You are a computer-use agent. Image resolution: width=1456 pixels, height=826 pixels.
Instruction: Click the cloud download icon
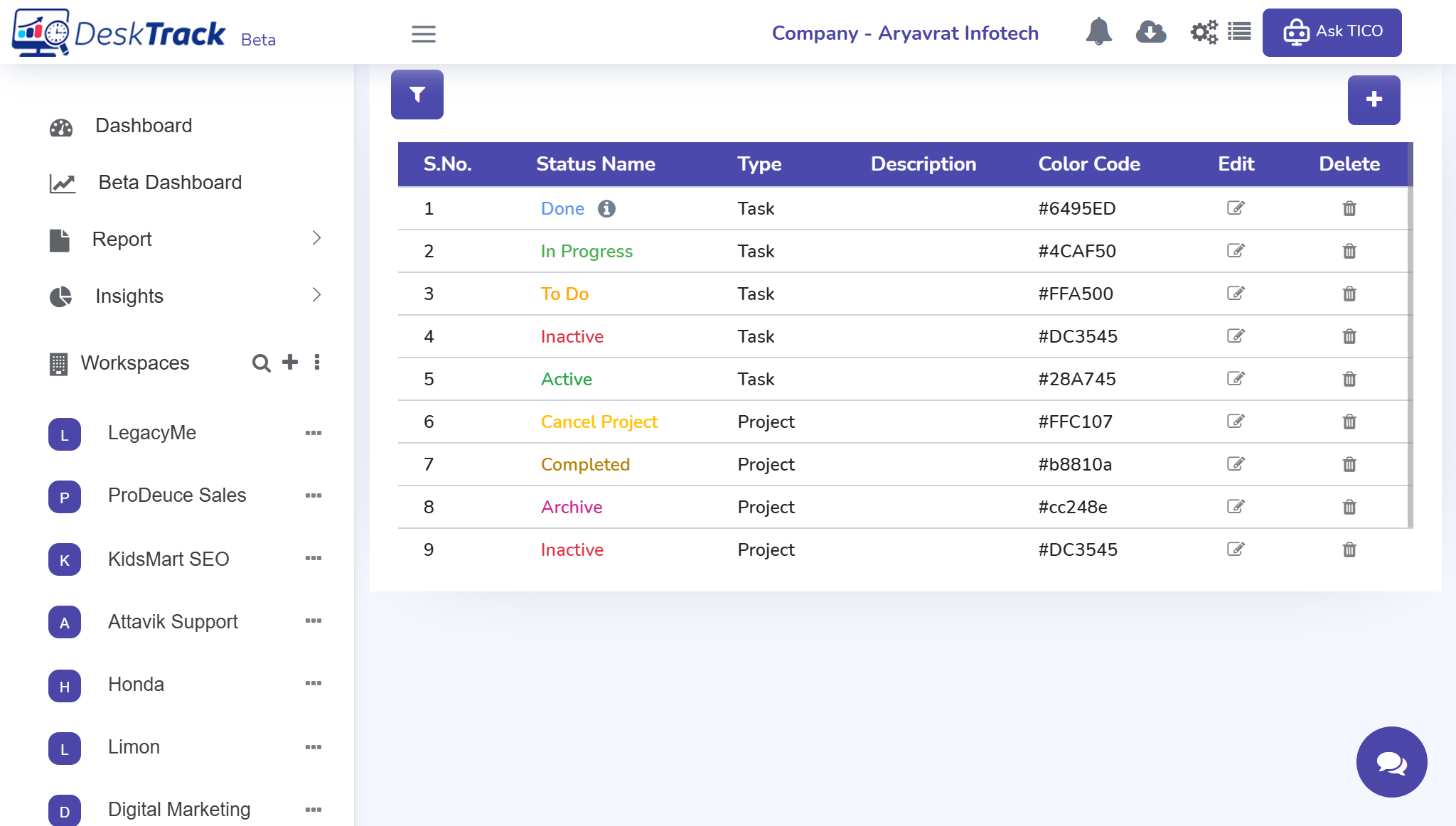tap(1150, 32)
